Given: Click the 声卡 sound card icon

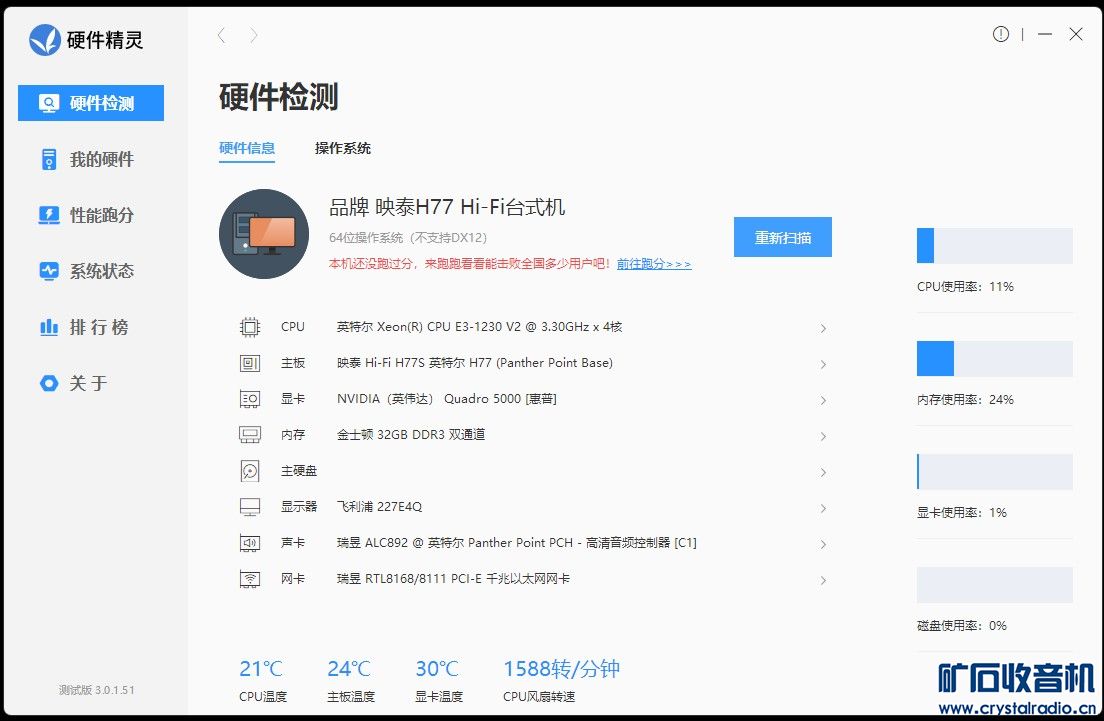Looking at the screenshot, I should [250, 543].
